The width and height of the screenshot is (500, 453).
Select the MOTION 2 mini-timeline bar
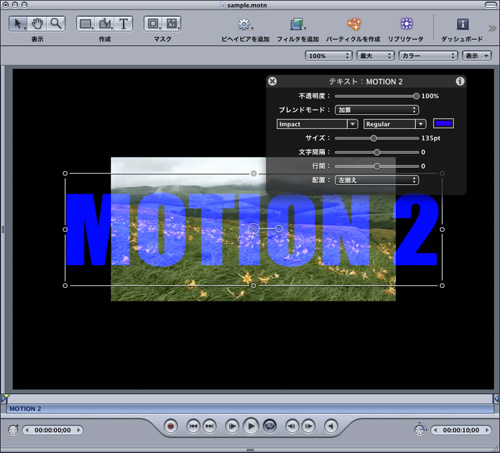point(250,409)
